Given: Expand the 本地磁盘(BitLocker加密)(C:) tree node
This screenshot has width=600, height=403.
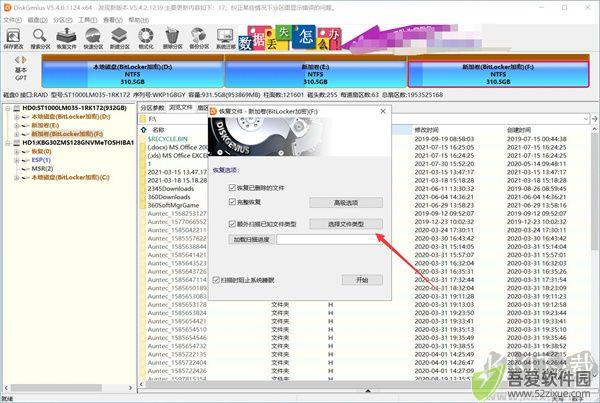Looking at the screenshot, I should click(17, 178).
